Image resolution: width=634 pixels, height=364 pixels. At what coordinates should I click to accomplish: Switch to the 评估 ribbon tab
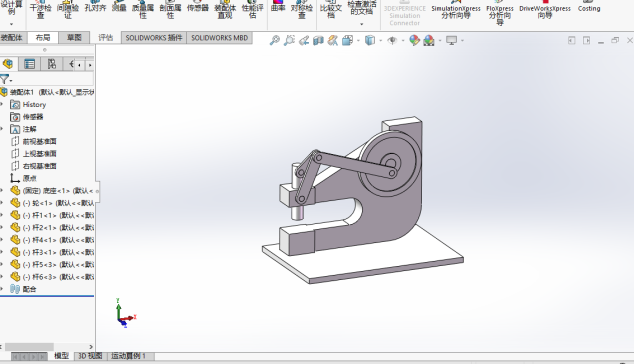106,38
